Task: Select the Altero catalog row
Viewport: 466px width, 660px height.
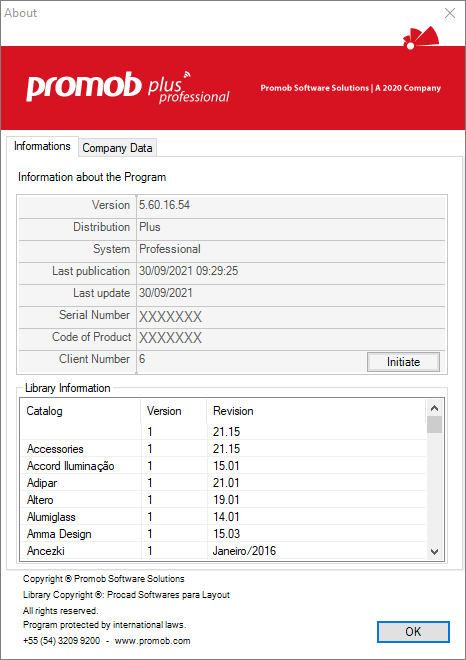Action: click(x=224, y=500)
